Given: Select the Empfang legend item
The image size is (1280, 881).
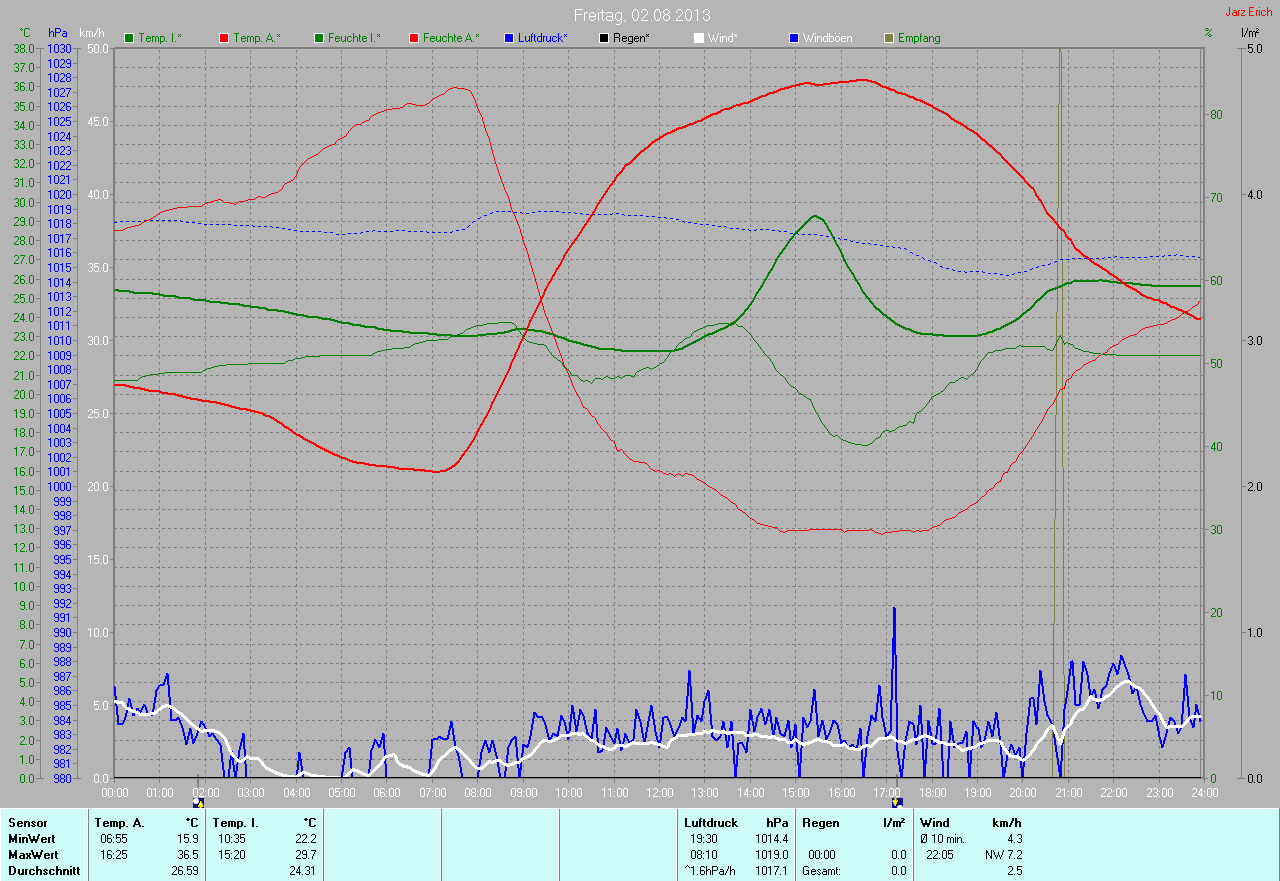Looking at the screenshot, I should [x=912, y=38].
